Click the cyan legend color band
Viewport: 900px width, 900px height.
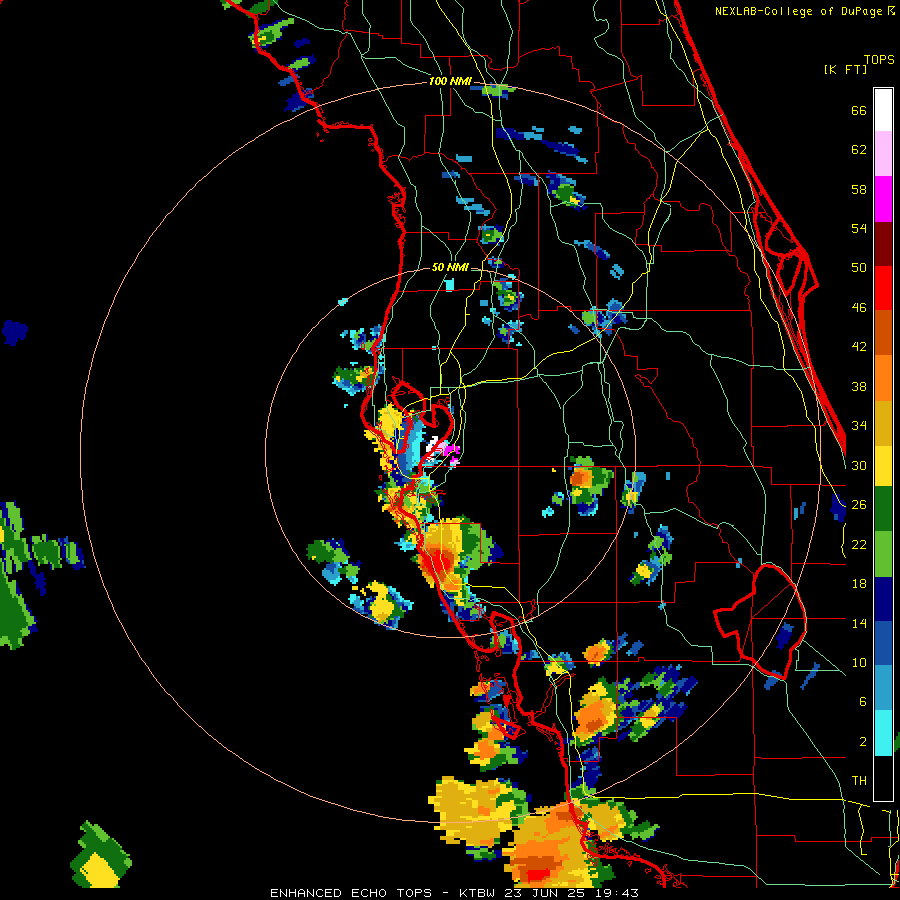(883, 733)
